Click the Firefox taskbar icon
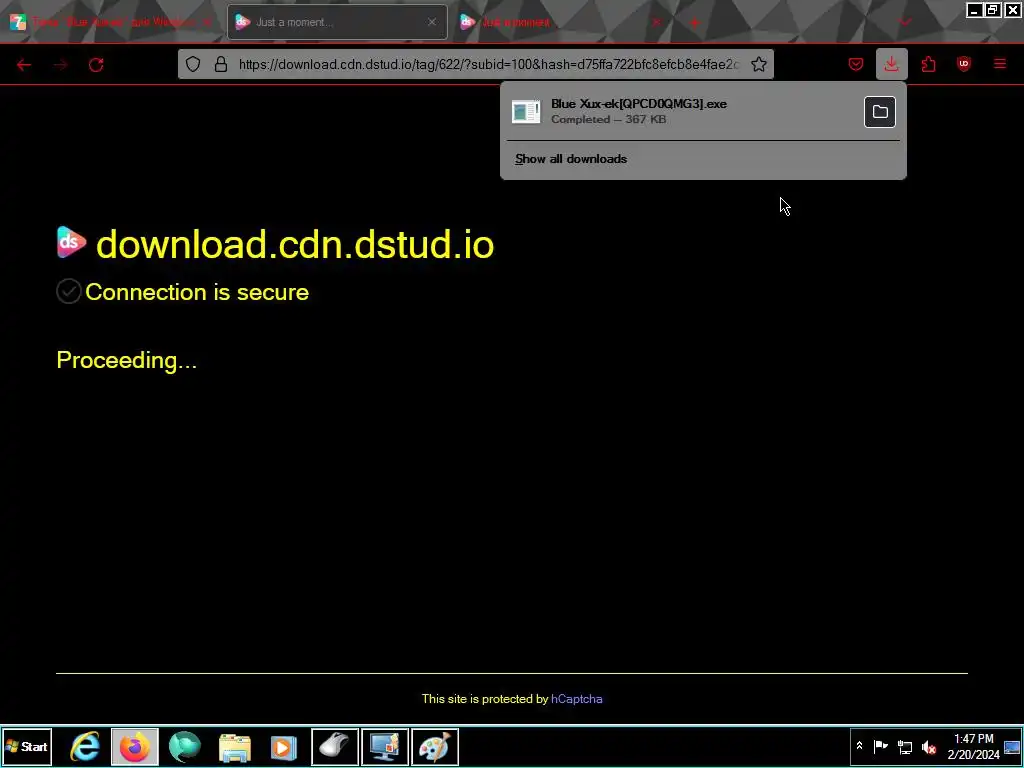1024x768 pixels. pyautogui.click(x=135, y=746)
